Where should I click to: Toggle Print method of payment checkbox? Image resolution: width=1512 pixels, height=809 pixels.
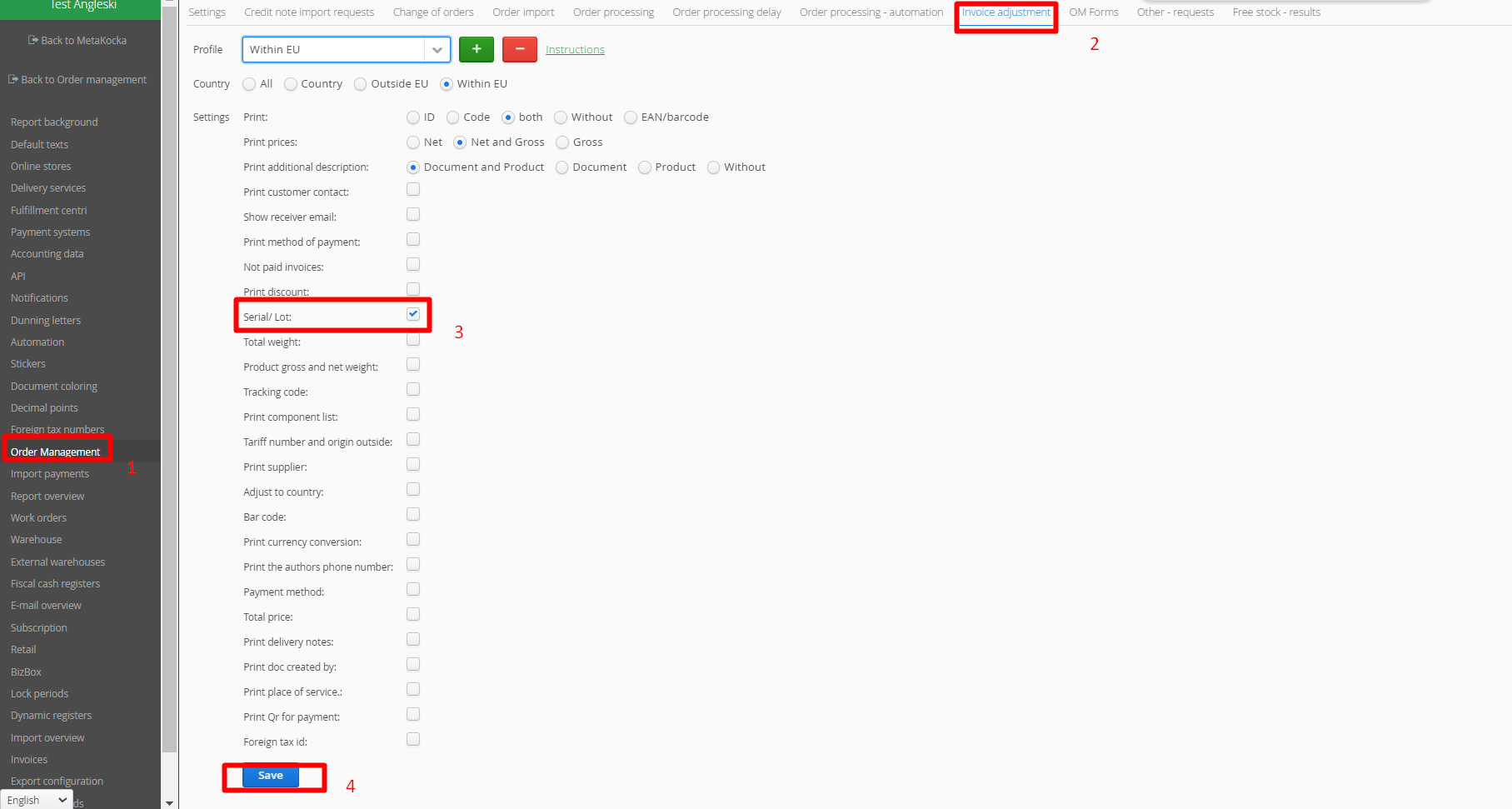click(413, 240)
